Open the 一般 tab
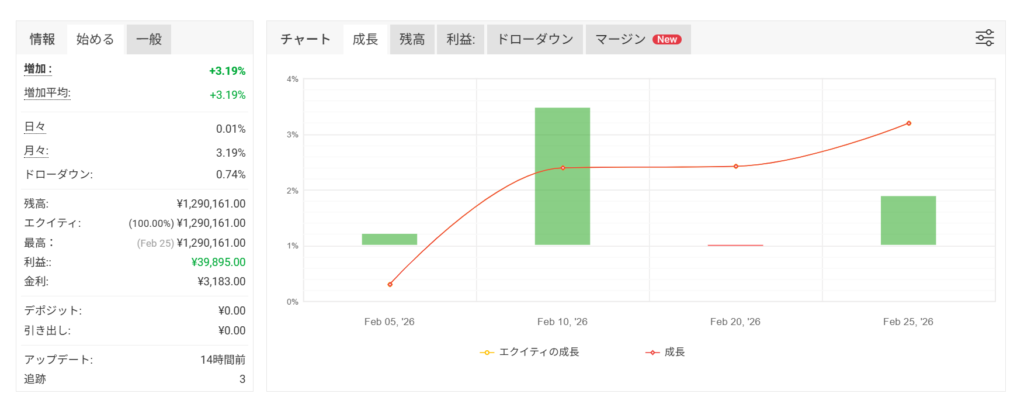The image size is (1024, 404). click(x=149, y=40)
